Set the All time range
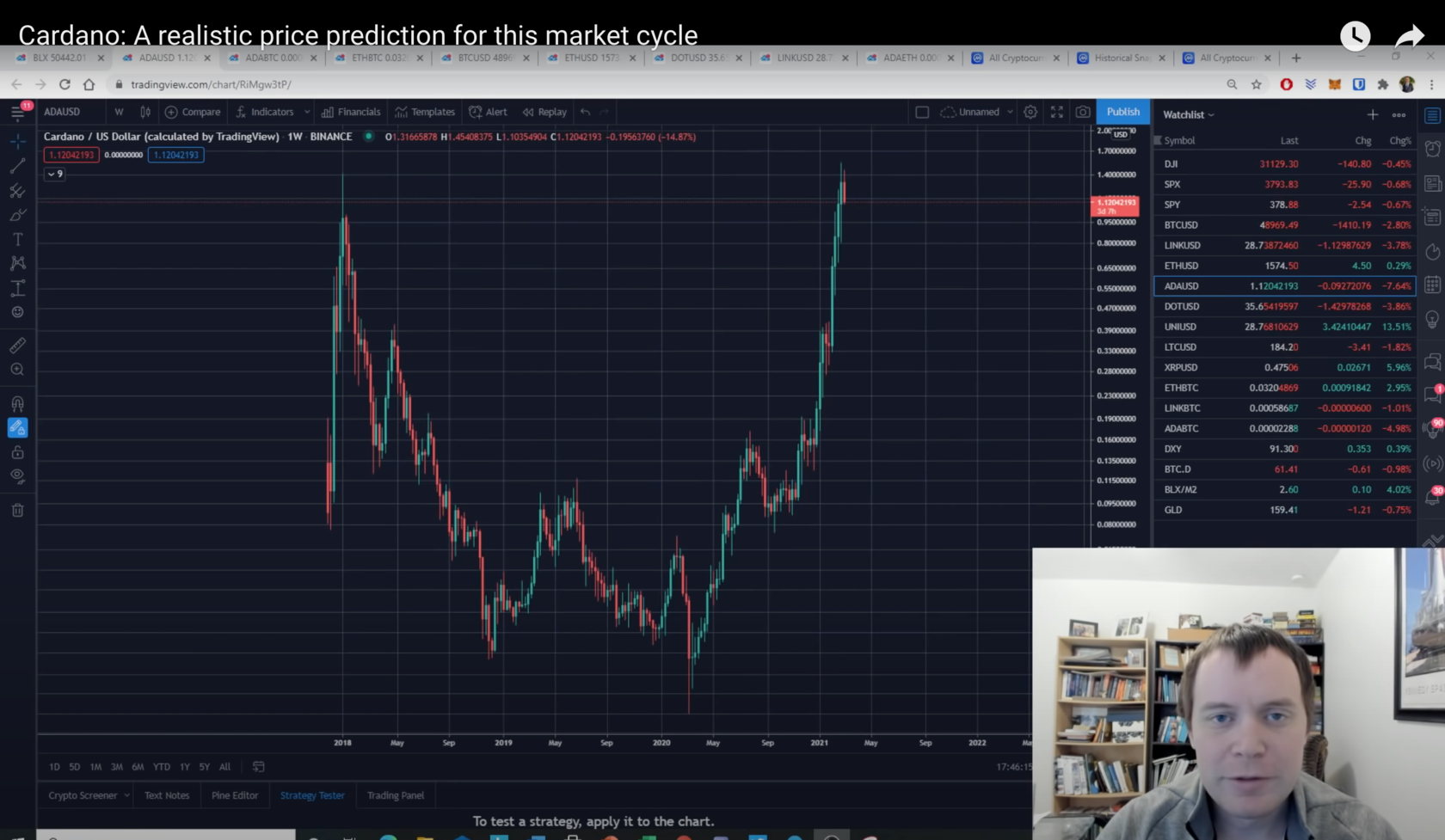The width and height of the screenshot is (1445, 840). (224, 767)
